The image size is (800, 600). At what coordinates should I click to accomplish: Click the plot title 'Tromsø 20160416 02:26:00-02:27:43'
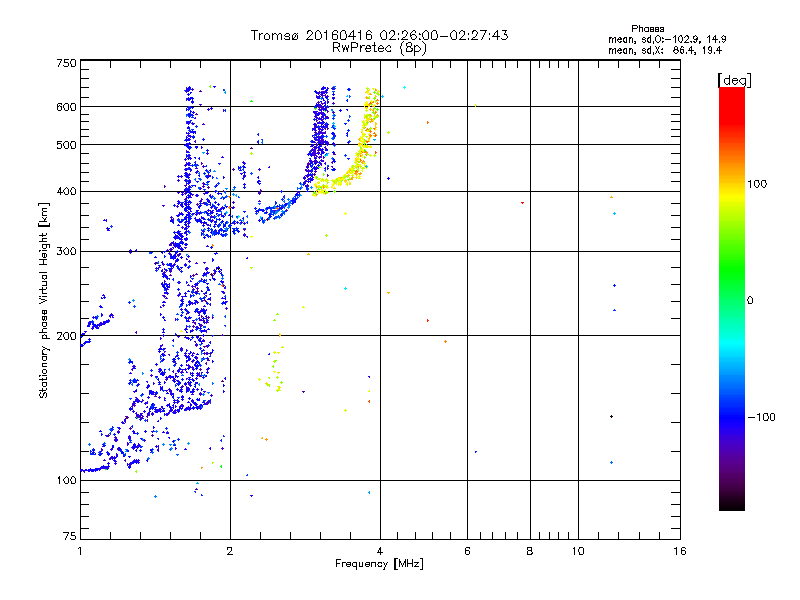coord(380,35)
